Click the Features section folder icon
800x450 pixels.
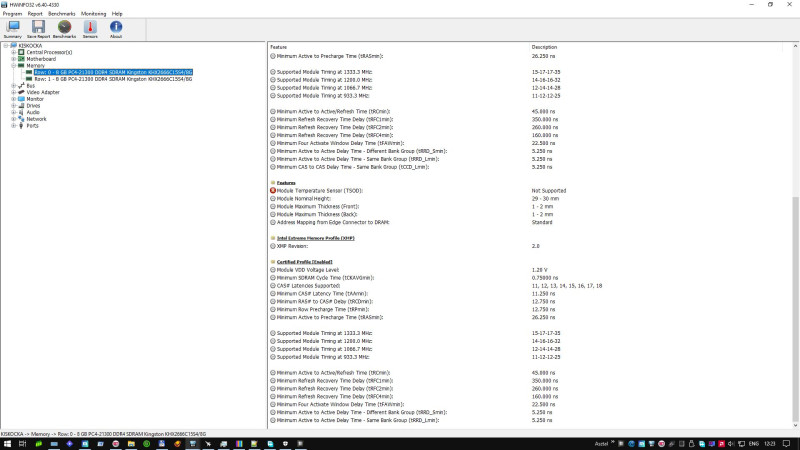coord(273,183)
